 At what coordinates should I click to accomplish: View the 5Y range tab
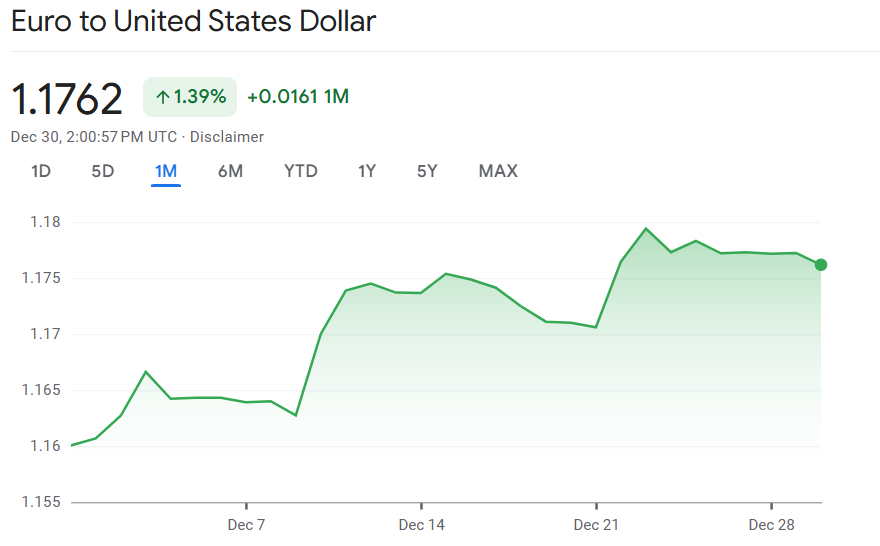pos(427,171)
